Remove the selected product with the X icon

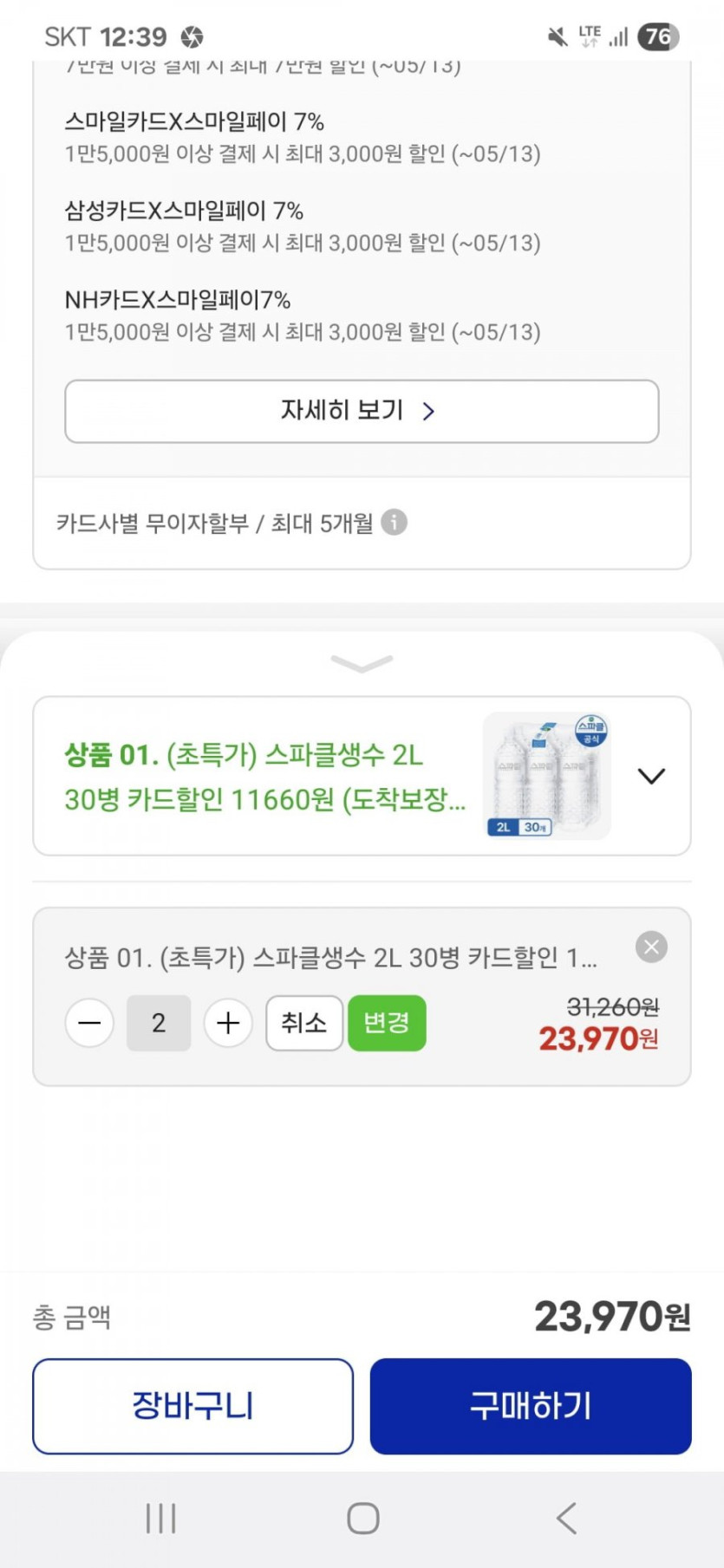click(651, 947)
